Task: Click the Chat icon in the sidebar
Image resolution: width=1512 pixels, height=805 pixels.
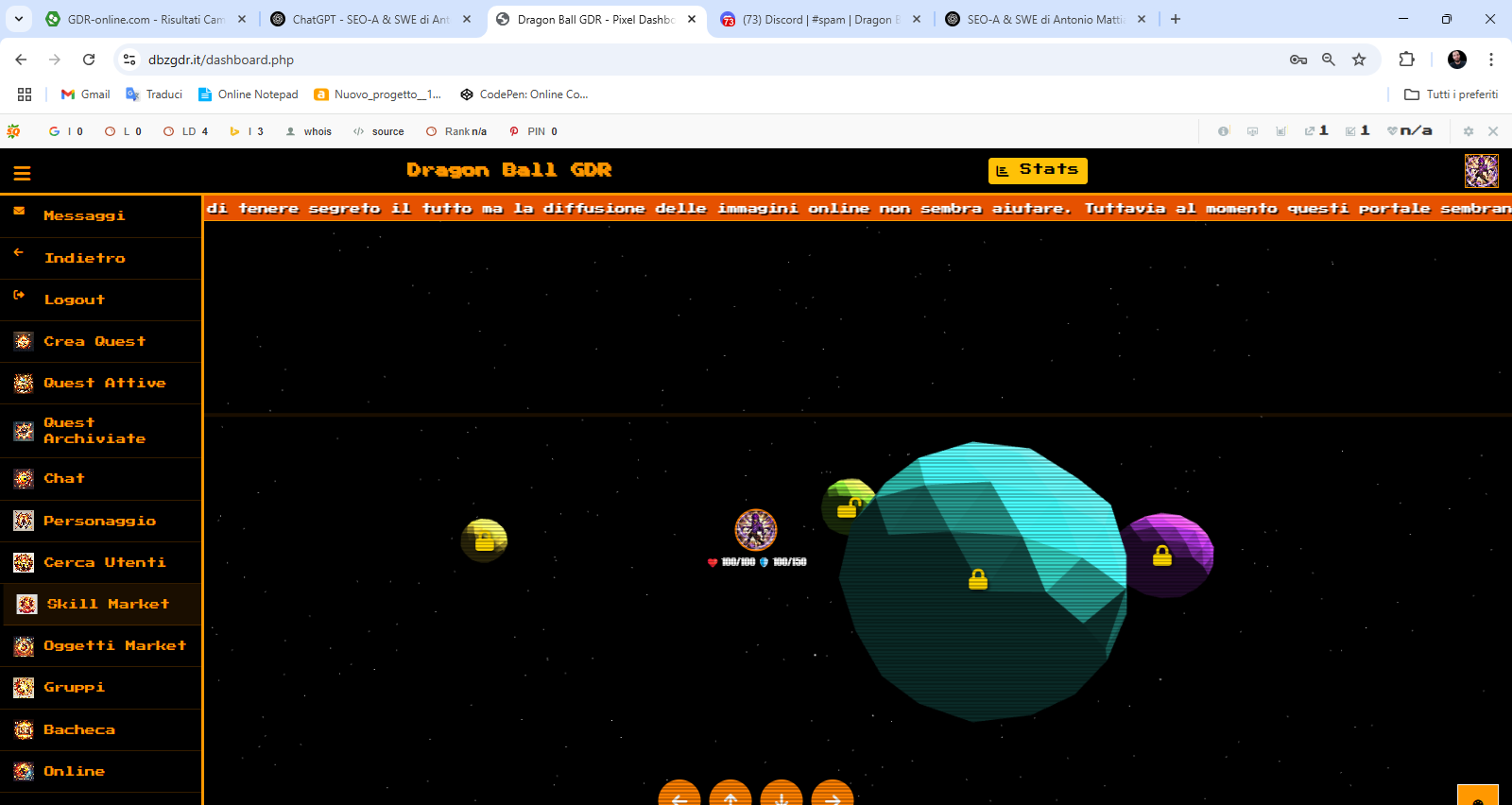Action: tap(24, 479)
